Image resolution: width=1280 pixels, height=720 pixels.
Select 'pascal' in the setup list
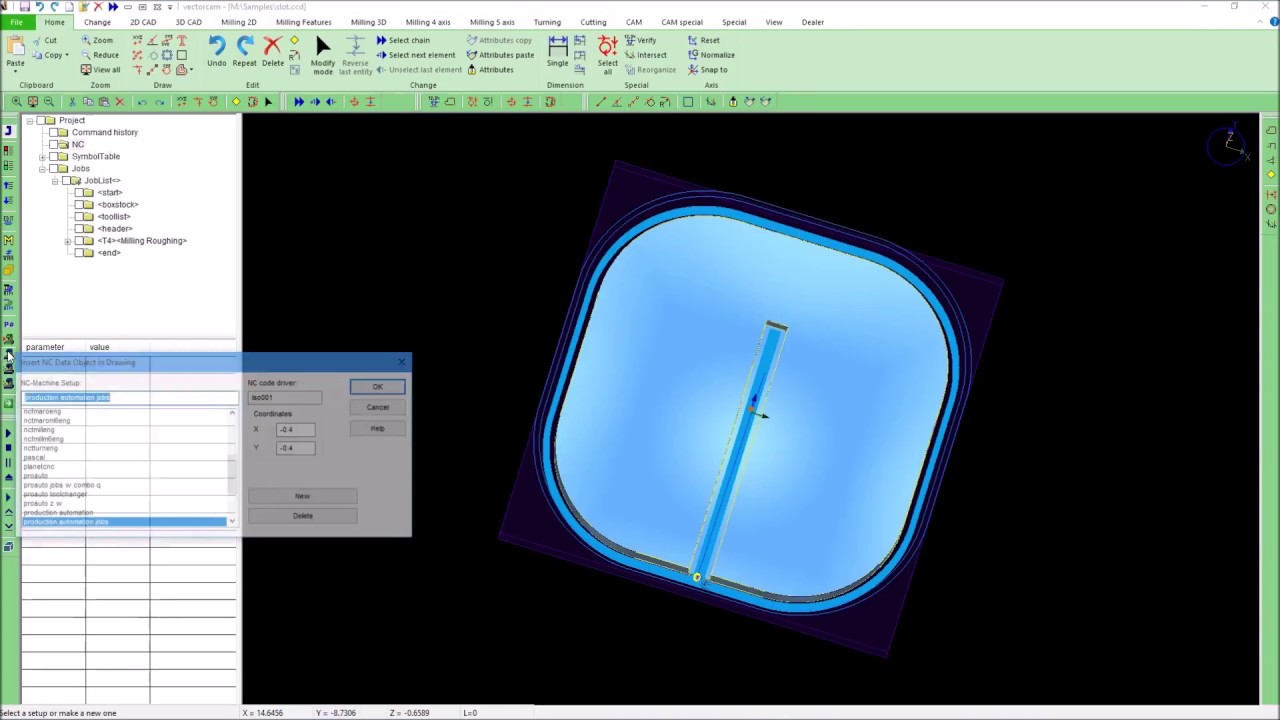34,457
